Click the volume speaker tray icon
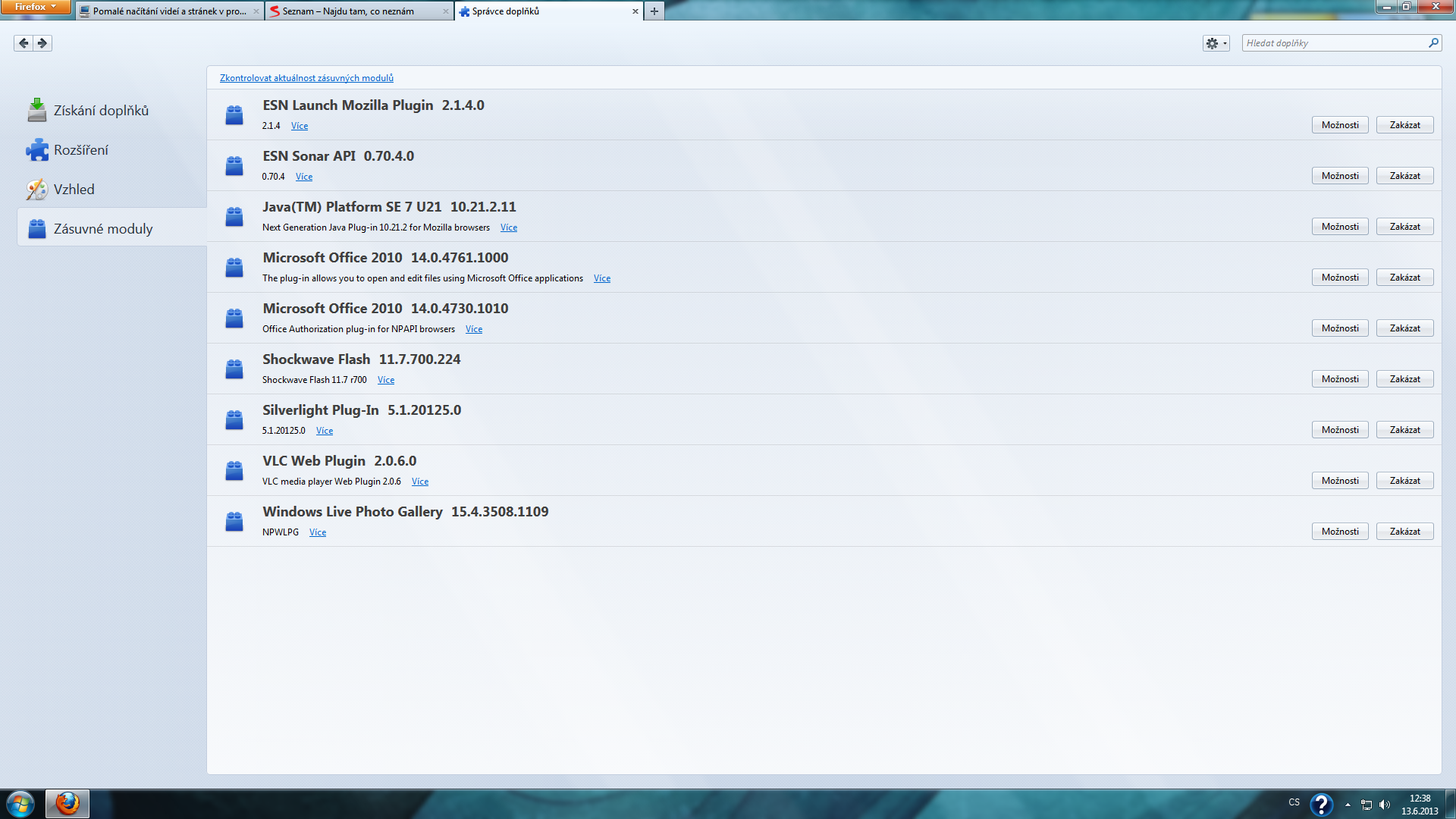Image resolution: width=1456 pixels, height=819 pixels. coord(1385,805)
